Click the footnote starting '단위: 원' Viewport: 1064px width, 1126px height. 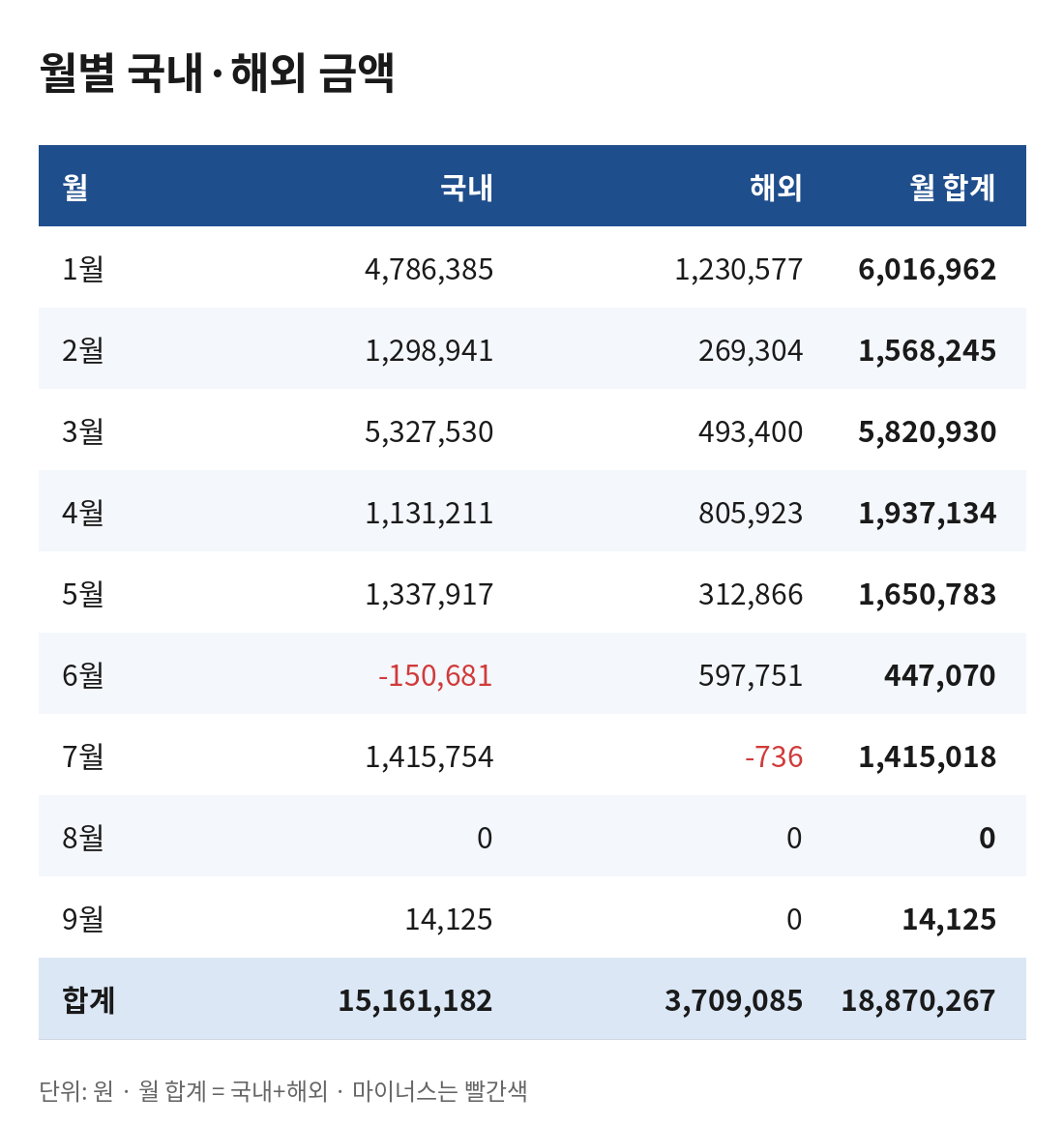pos(282,1091)
